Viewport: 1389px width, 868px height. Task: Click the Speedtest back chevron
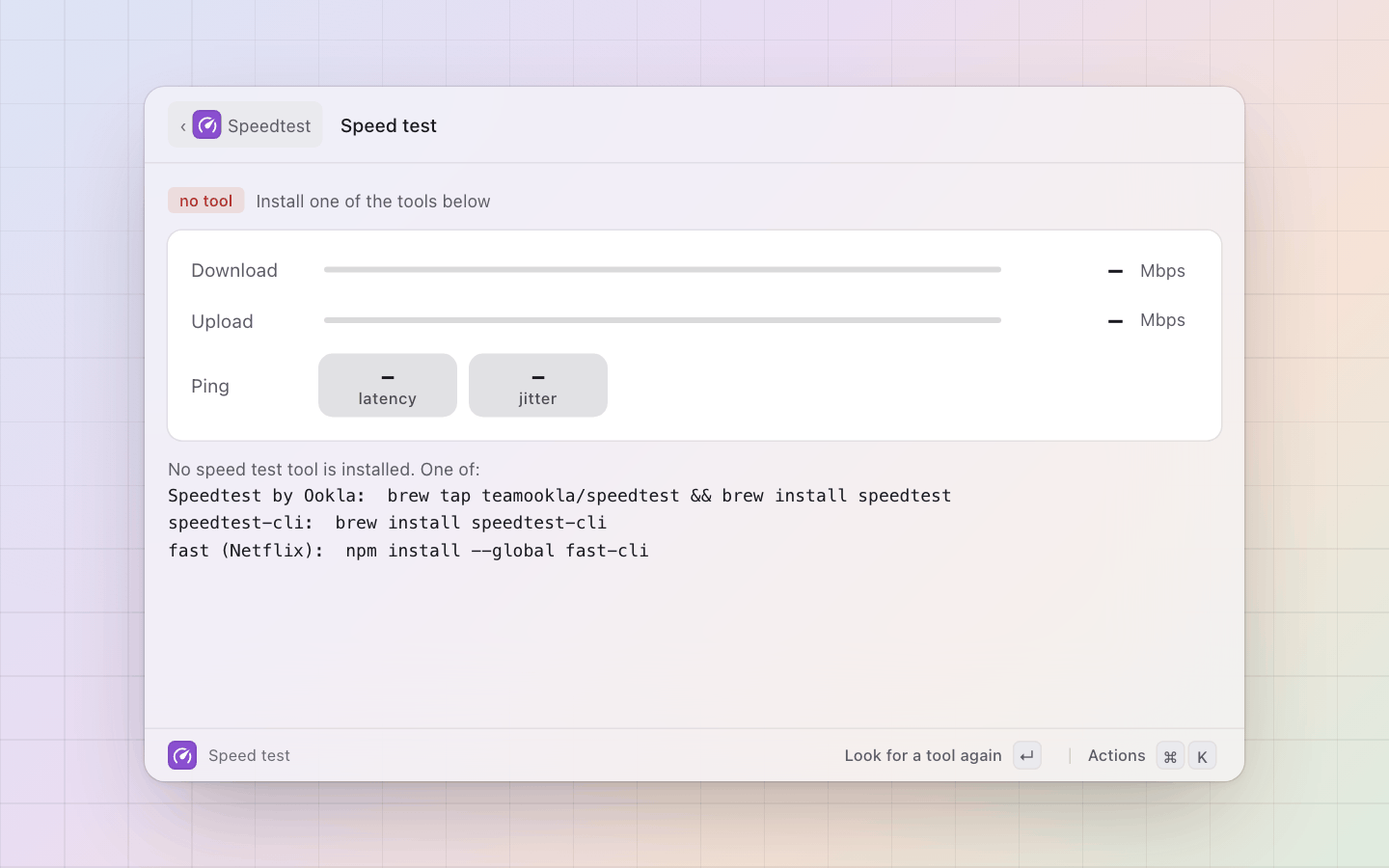tap(183, 126)
